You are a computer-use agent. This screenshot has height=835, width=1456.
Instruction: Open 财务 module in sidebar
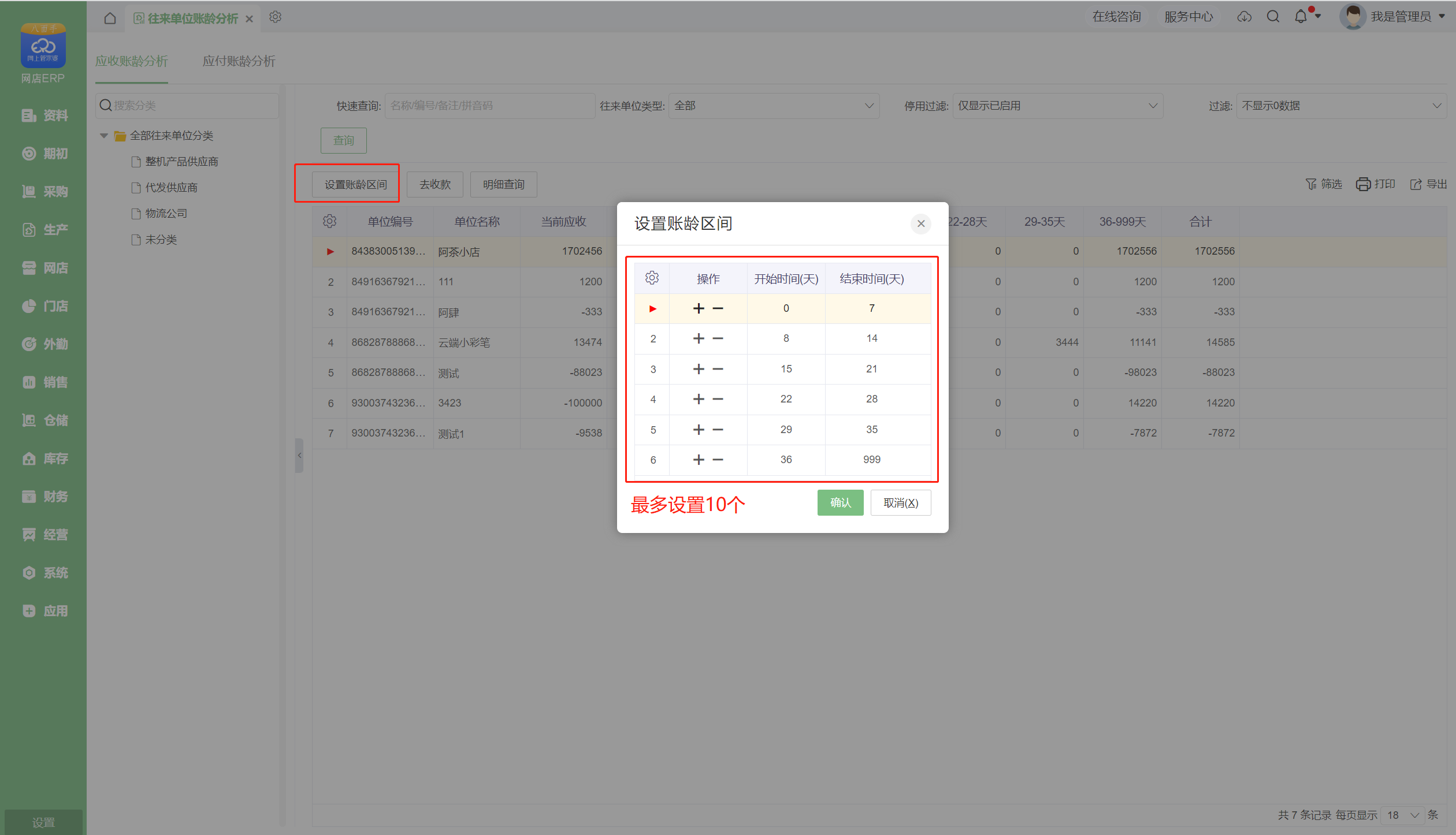44,497
